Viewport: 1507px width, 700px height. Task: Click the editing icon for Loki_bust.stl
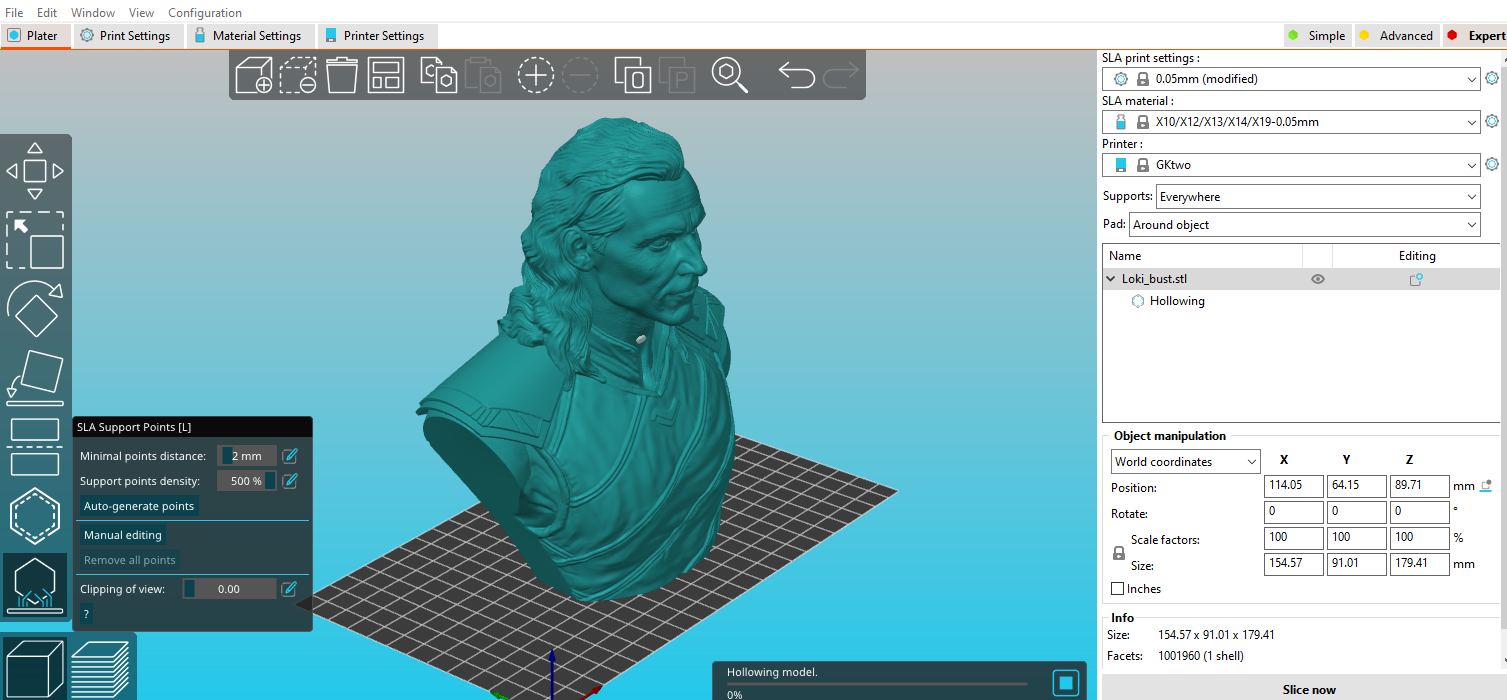point(1416,280)
